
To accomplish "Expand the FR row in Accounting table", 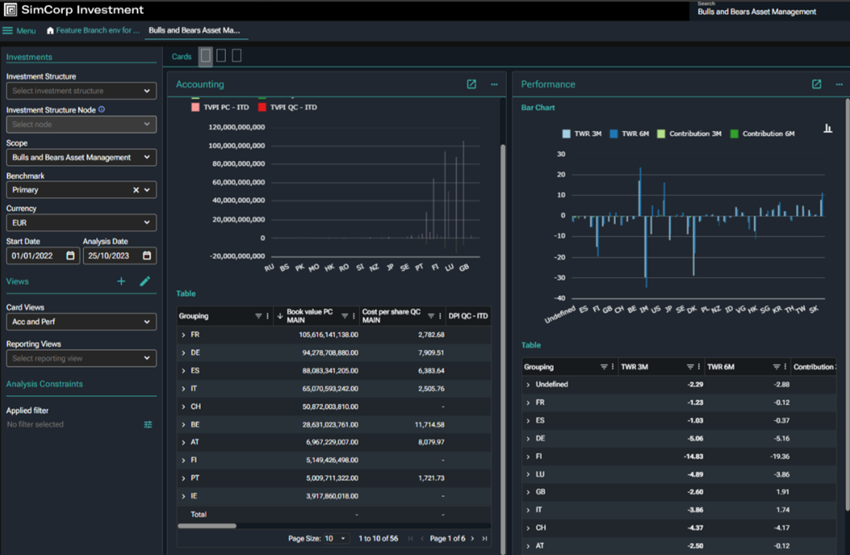I will point(183,335).
